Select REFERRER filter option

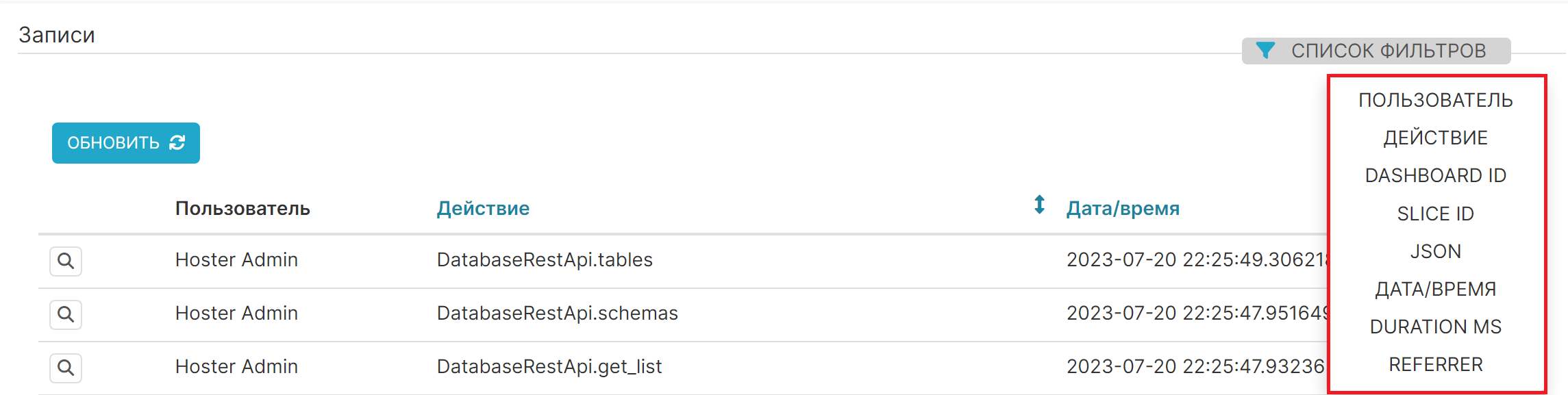[x=1436, y=364]
